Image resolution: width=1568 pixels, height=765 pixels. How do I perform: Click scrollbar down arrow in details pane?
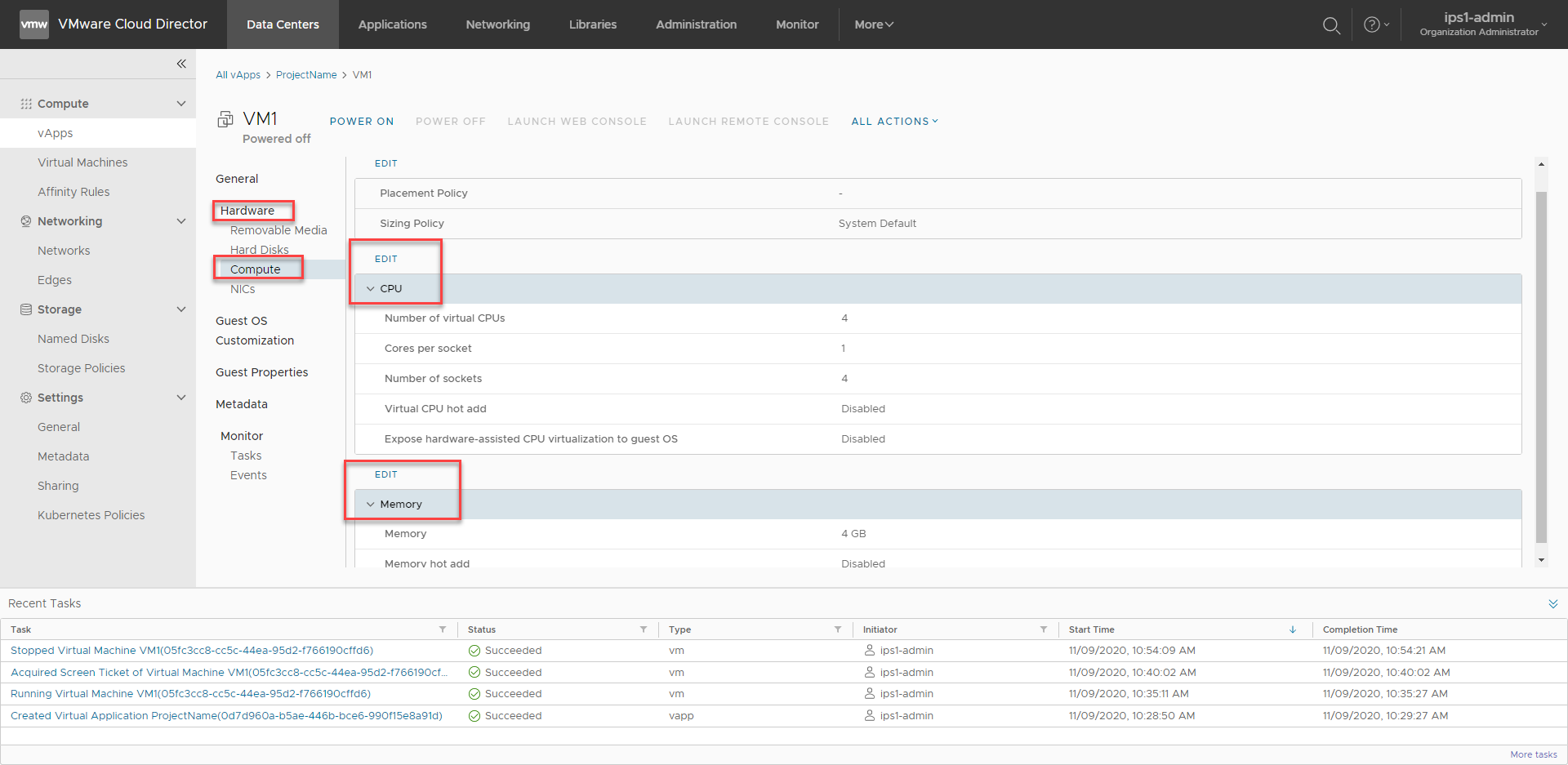click(1541, 560)
